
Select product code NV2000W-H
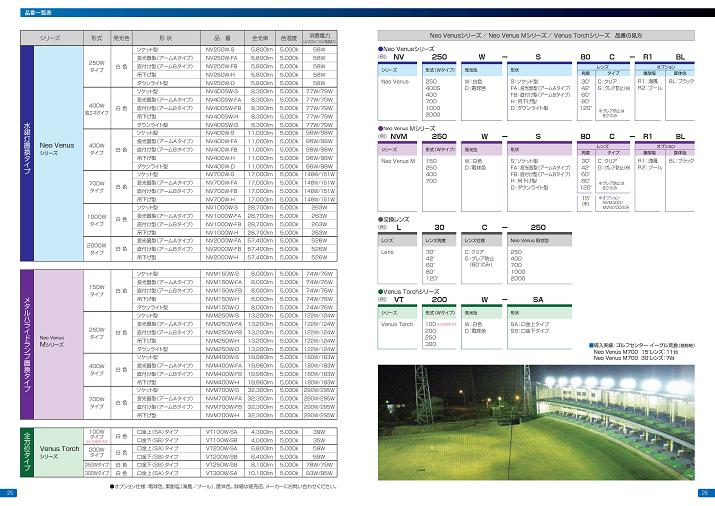(222, 257)
